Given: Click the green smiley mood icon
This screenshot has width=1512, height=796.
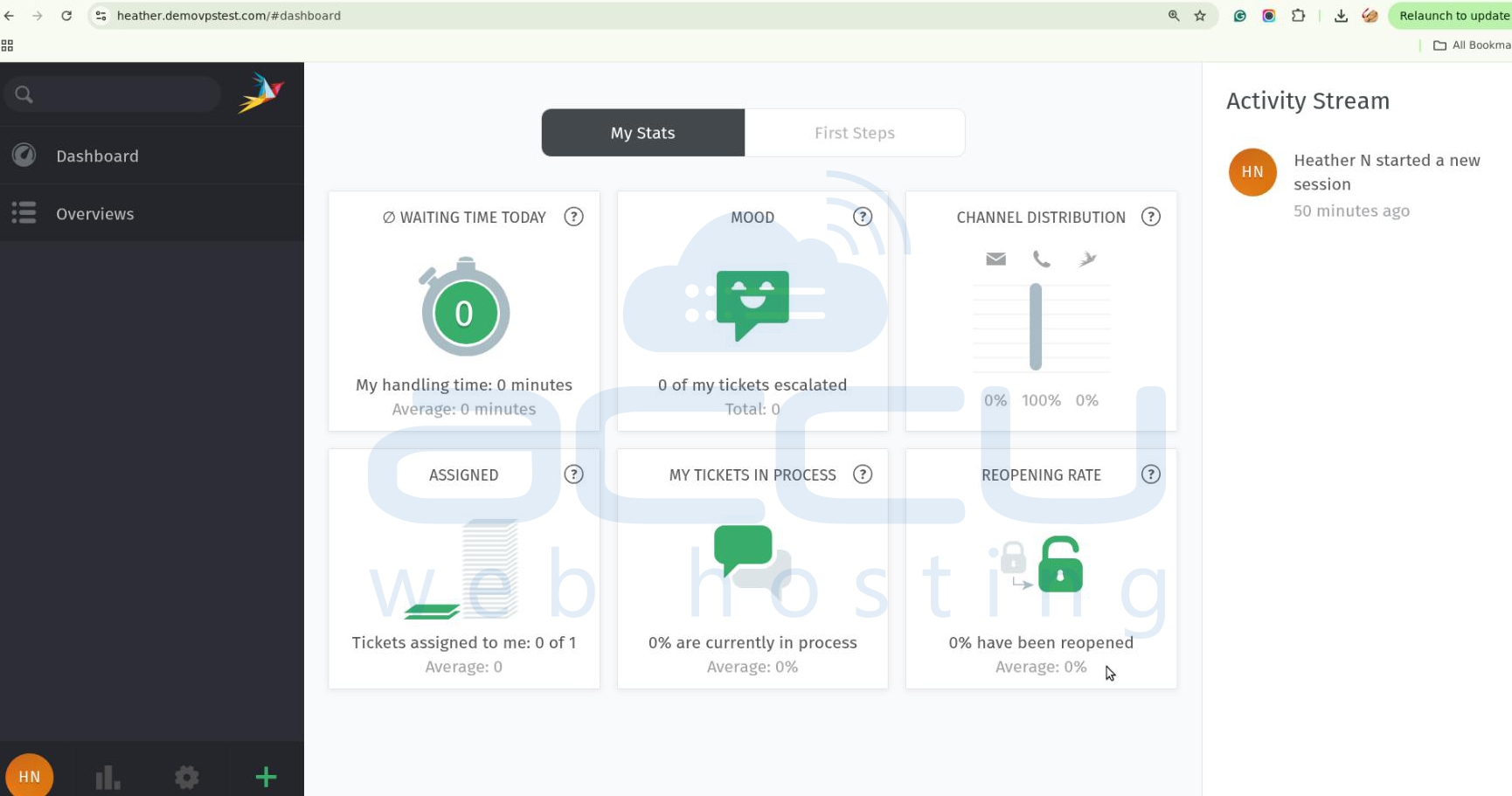Looking at the screenshot, I should [x=753, y=305].
